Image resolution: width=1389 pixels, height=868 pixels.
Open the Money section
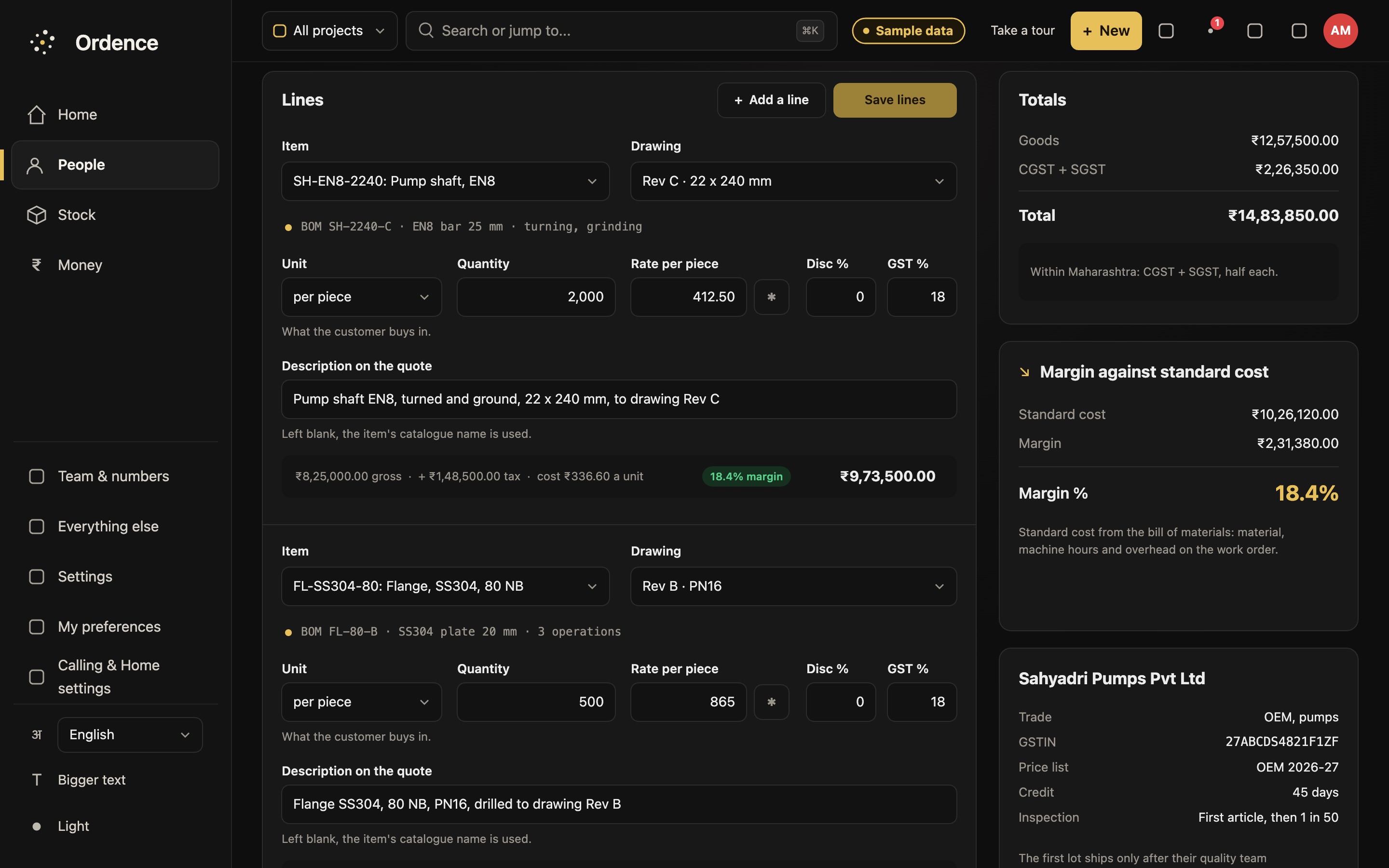click(x=115, y=265)
